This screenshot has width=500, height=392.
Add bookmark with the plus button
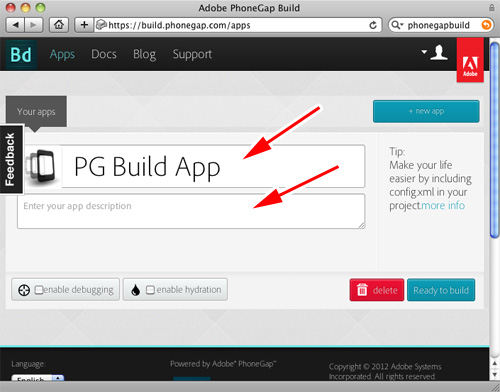(x=84, y=25)
